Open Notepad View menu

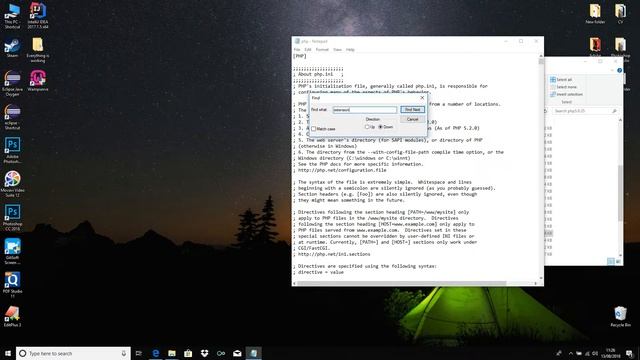[337, 49]
